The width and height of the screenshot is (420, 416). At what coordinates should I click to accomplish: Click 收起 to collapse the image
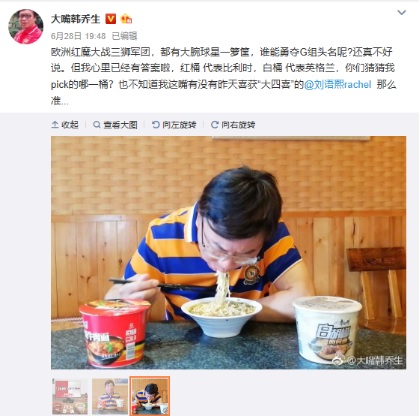click(70, 125)
